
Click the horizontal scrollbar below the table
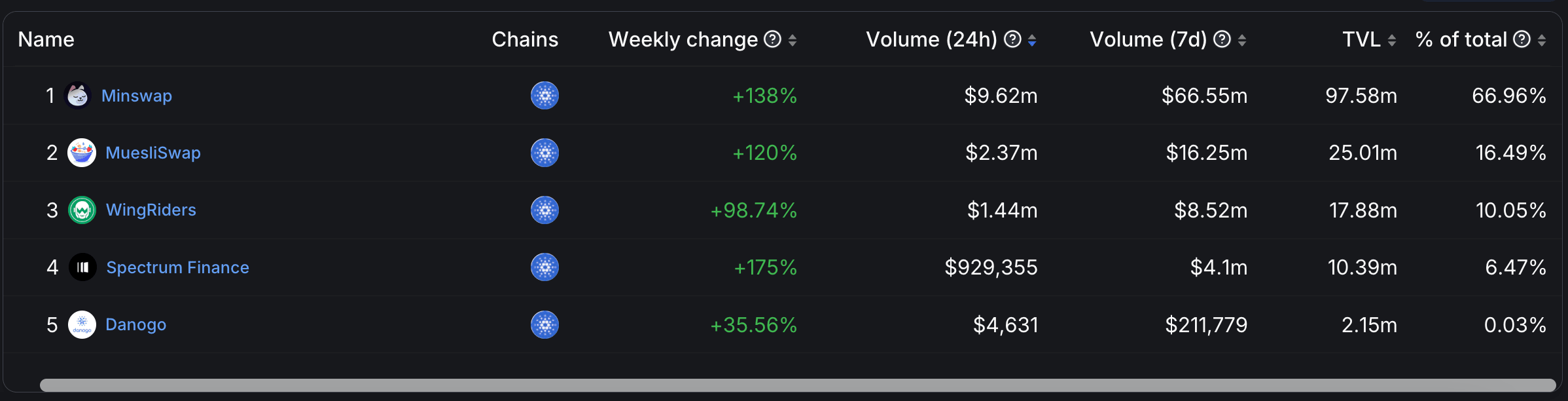[798, 385]
